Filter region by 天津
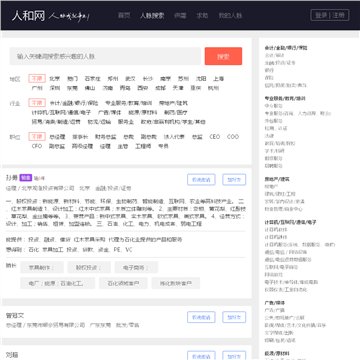The image size is (360, 360). [x=178, y=88]
